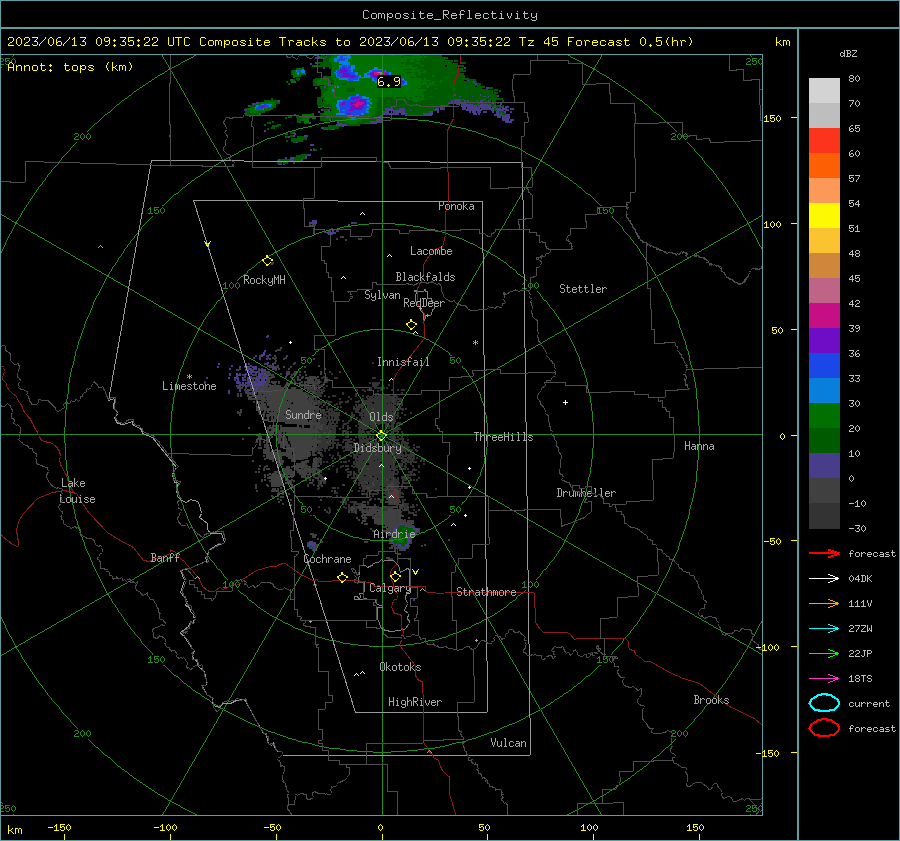Select the yellow diamond marker beside RockyMH
The height and width of the screenshot is (841, 900).
point(267,261)
